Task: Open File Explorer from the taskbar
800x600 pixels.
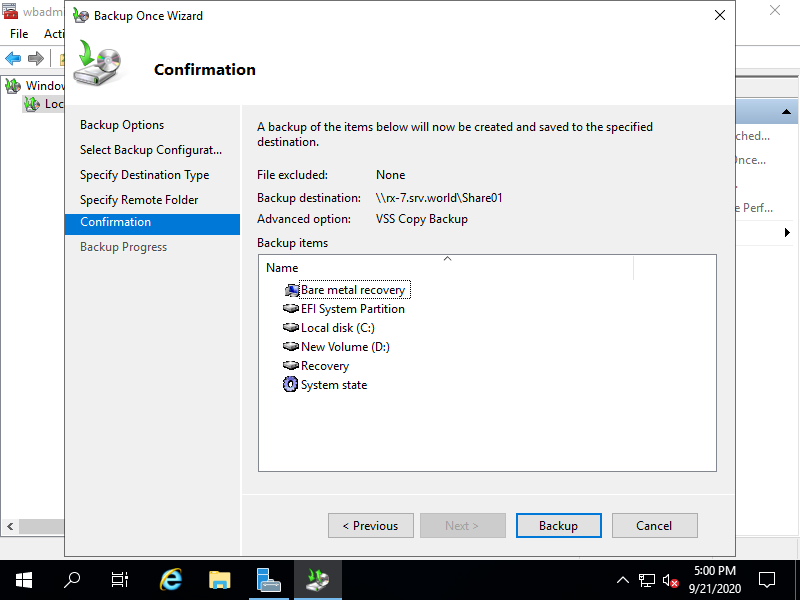Action: pos(219,579)
